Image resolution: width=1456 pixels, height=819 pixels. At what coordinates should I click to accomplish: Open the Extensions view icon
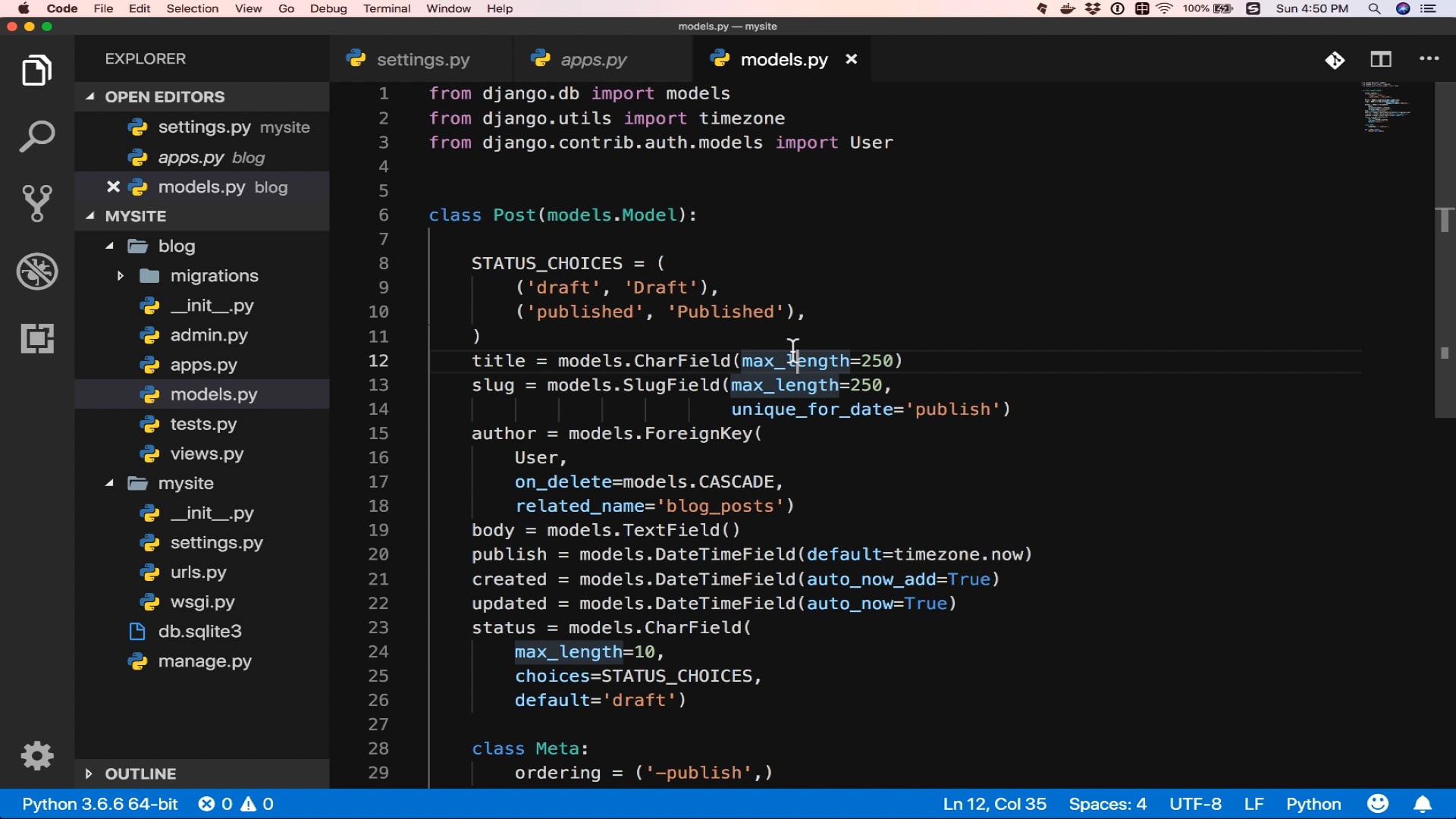point(36,338)
